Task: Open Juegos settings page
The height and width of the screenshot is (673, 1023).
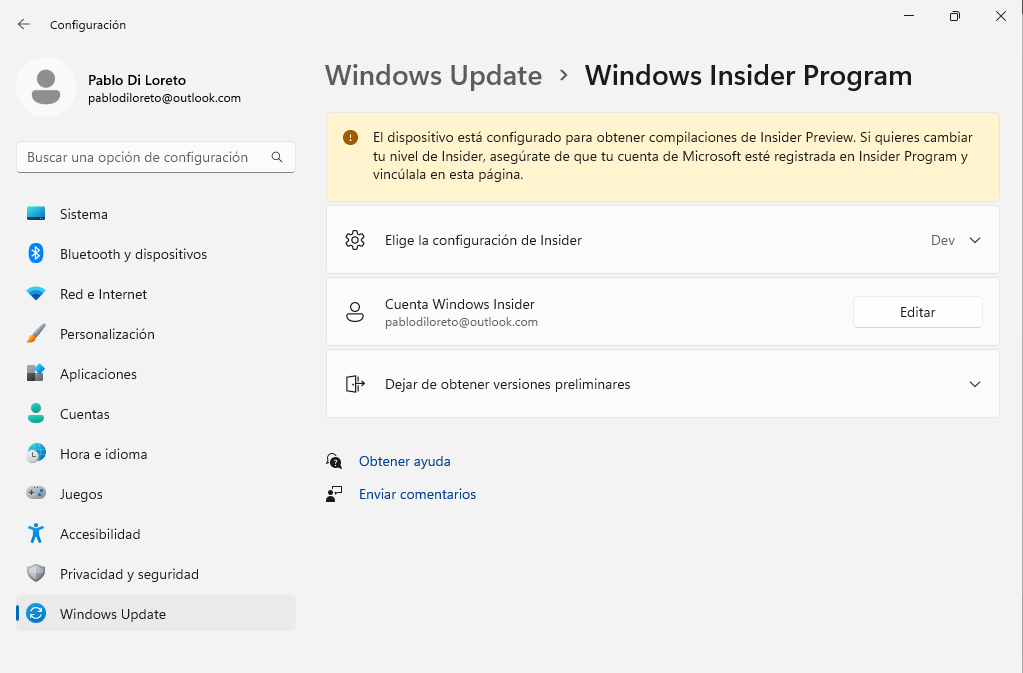Action: pos(81,494)
